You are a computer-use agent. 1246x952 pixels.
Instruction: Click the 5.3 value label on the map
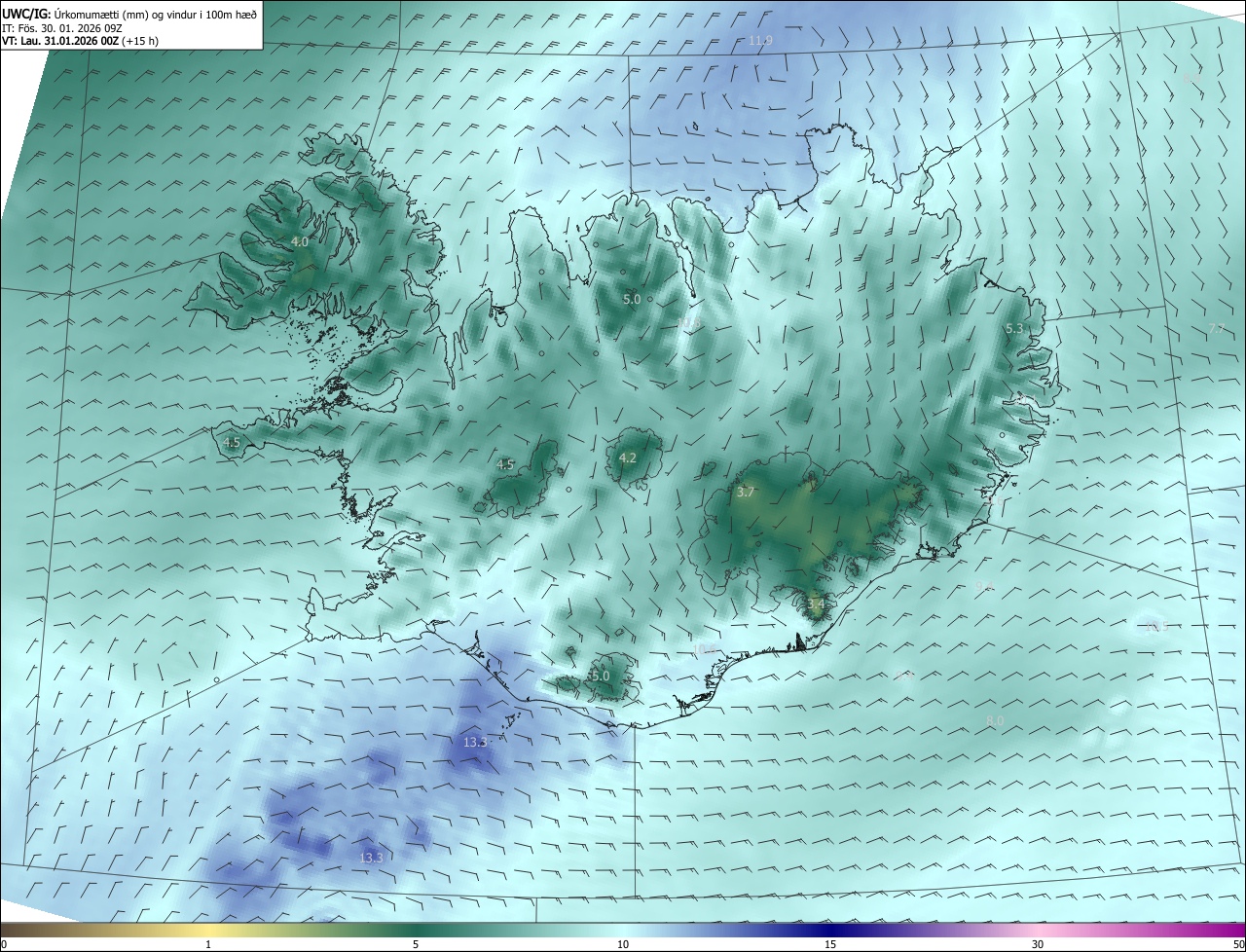[1014, 329]
